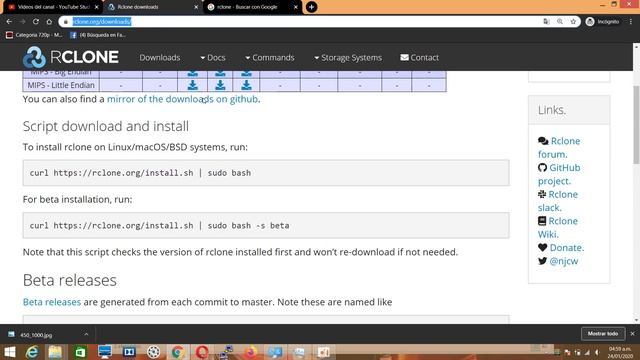Viewport: 640px width, 360px height.
Task: Open the Facebook Búsqueda bookmark
Action: 98,35
